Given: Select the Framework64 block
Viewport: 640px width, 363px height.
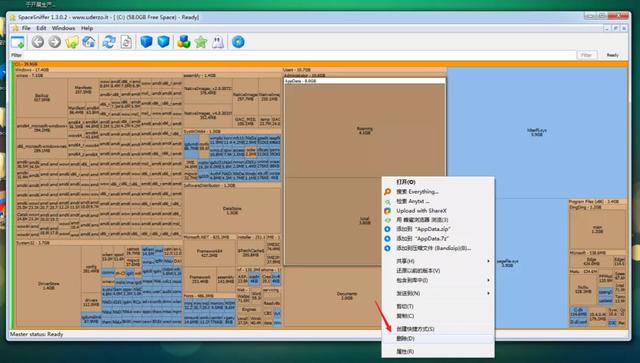Looking at the screenshot, I should (x=209, y=253).
